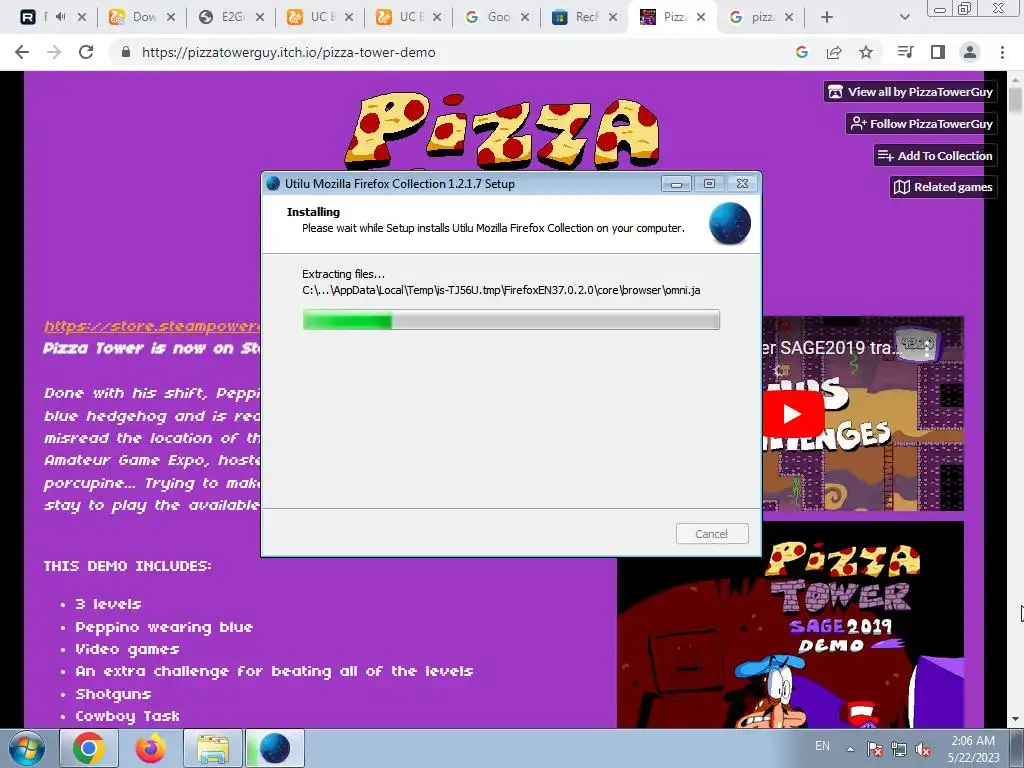Open a new tab with the plus button
Image resolution: width=1024 pixels, height=768 pixels.
(827, 17)
